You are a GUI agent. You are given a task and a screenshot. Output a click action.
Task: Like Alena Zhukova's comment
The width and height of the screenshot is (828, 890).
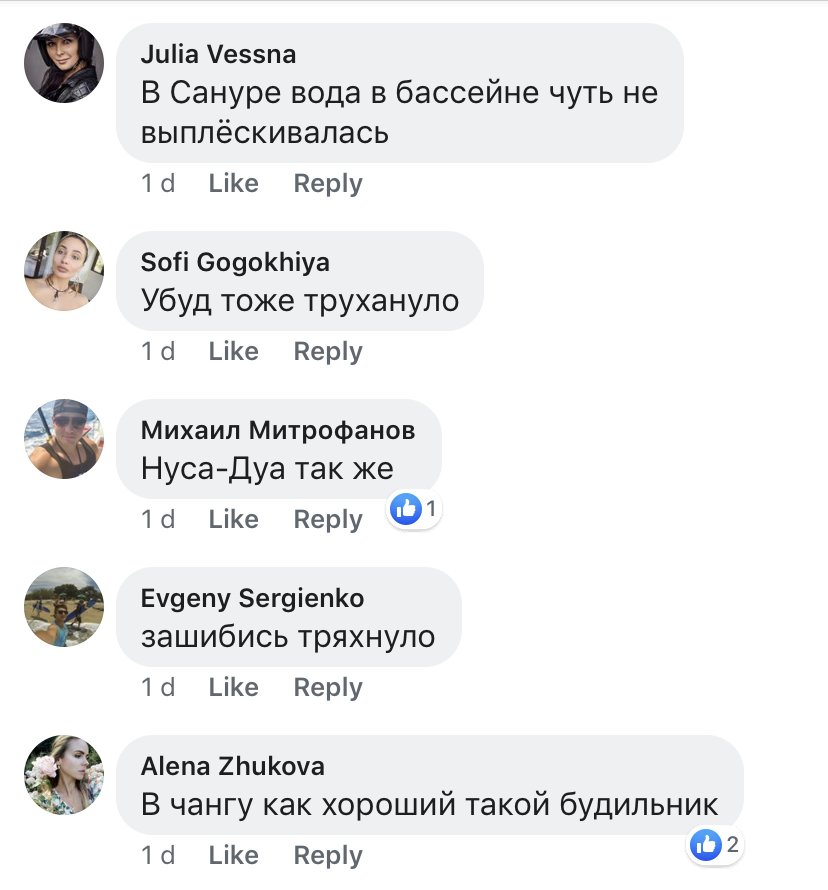pyautogui.click(x=233, y=856)
